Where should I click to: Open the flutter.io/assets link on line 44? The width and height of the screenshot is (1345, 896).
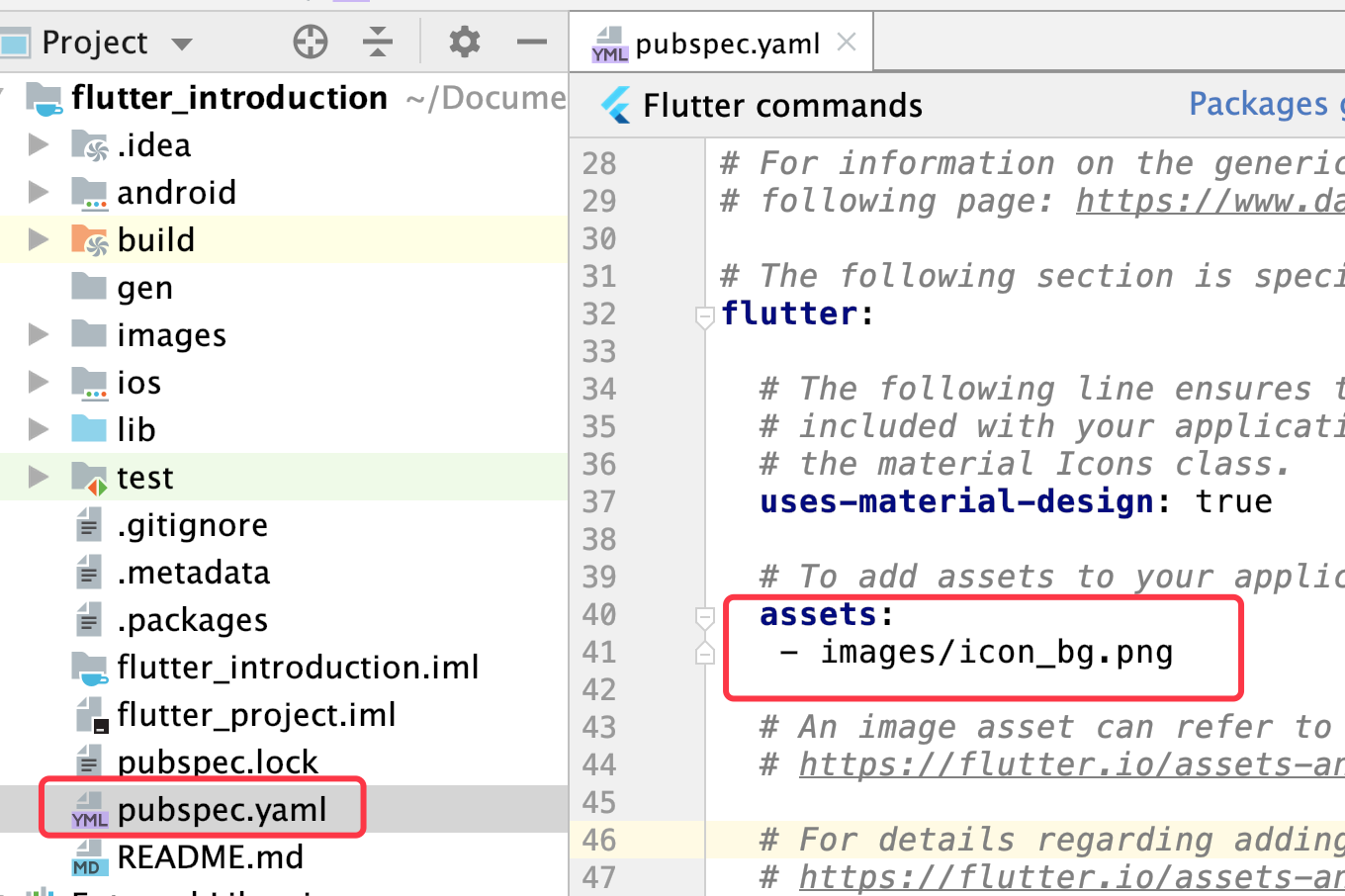coord(1072,764)
